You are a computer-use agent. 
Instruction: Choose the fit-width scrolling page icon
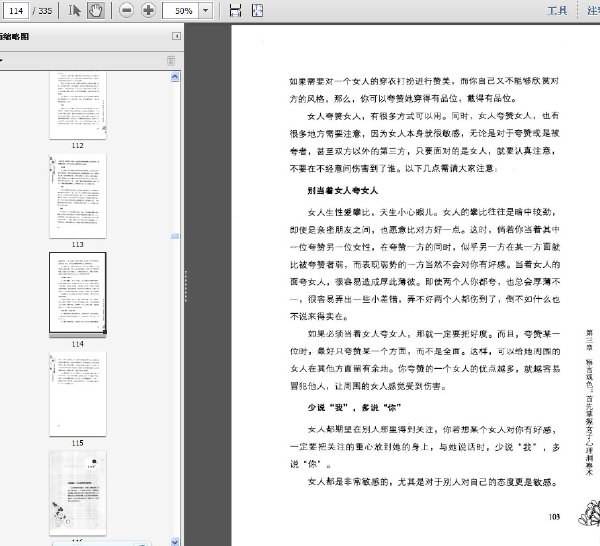tap(235, 10)
